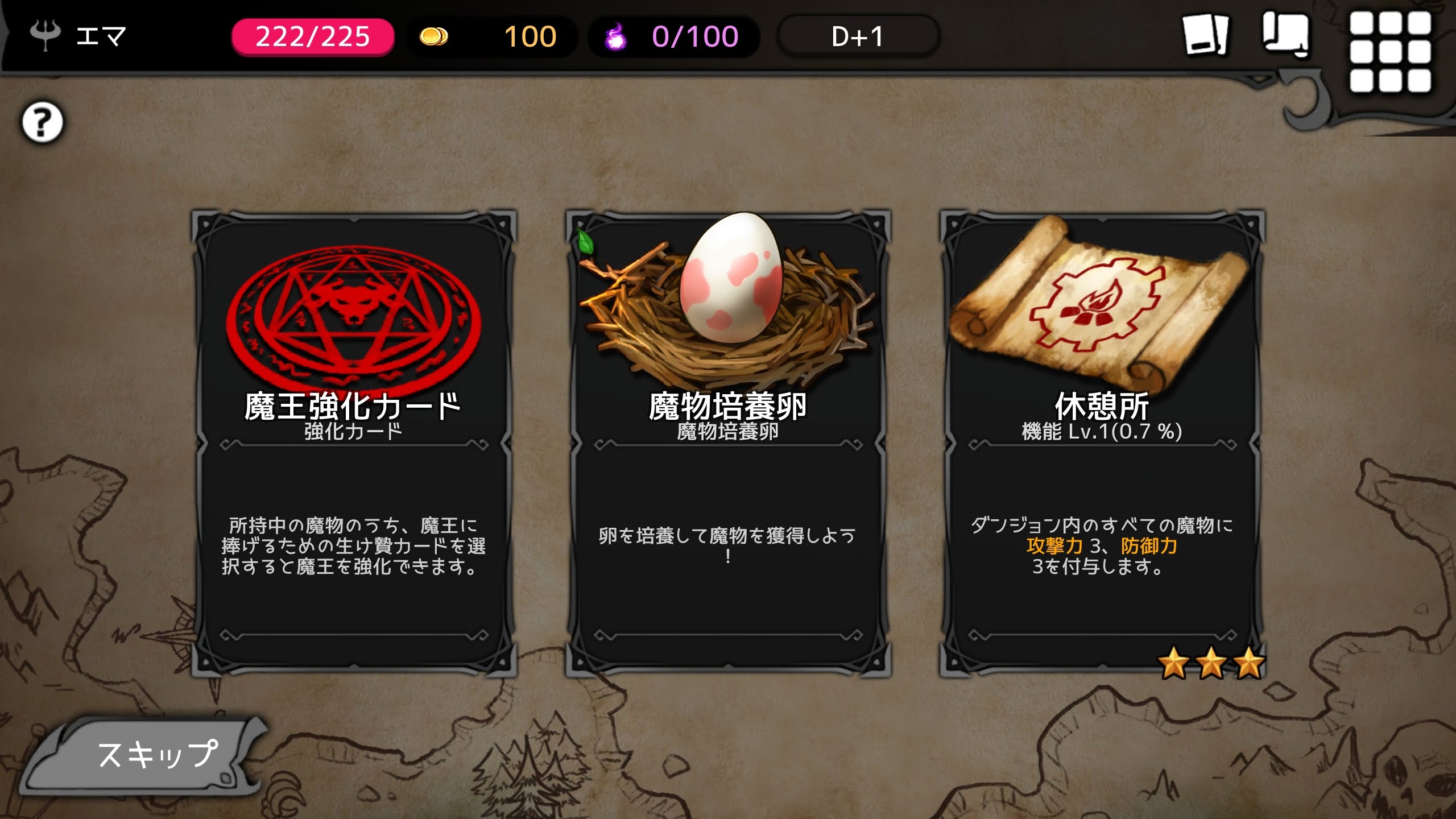Tap the 0/100 soul counter
The image size is (1456, 819).
coord(695,37)
